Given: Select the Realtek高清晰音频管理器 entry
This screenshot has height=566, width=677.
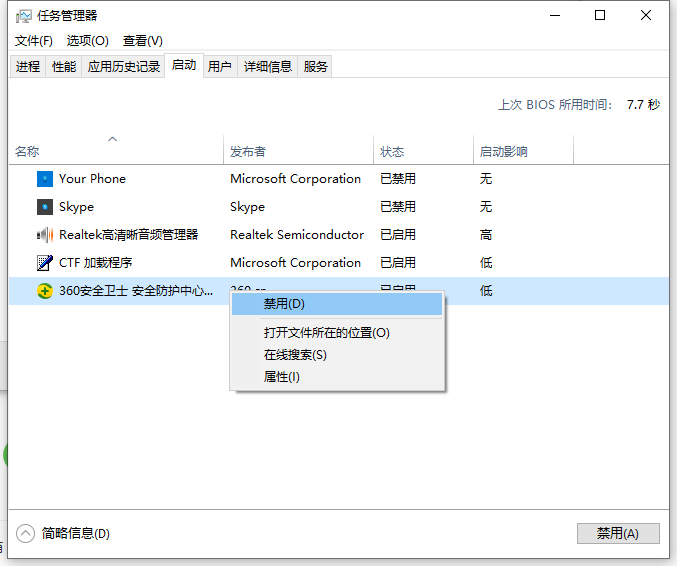Looking at the screenshot, I should point(129,235).
